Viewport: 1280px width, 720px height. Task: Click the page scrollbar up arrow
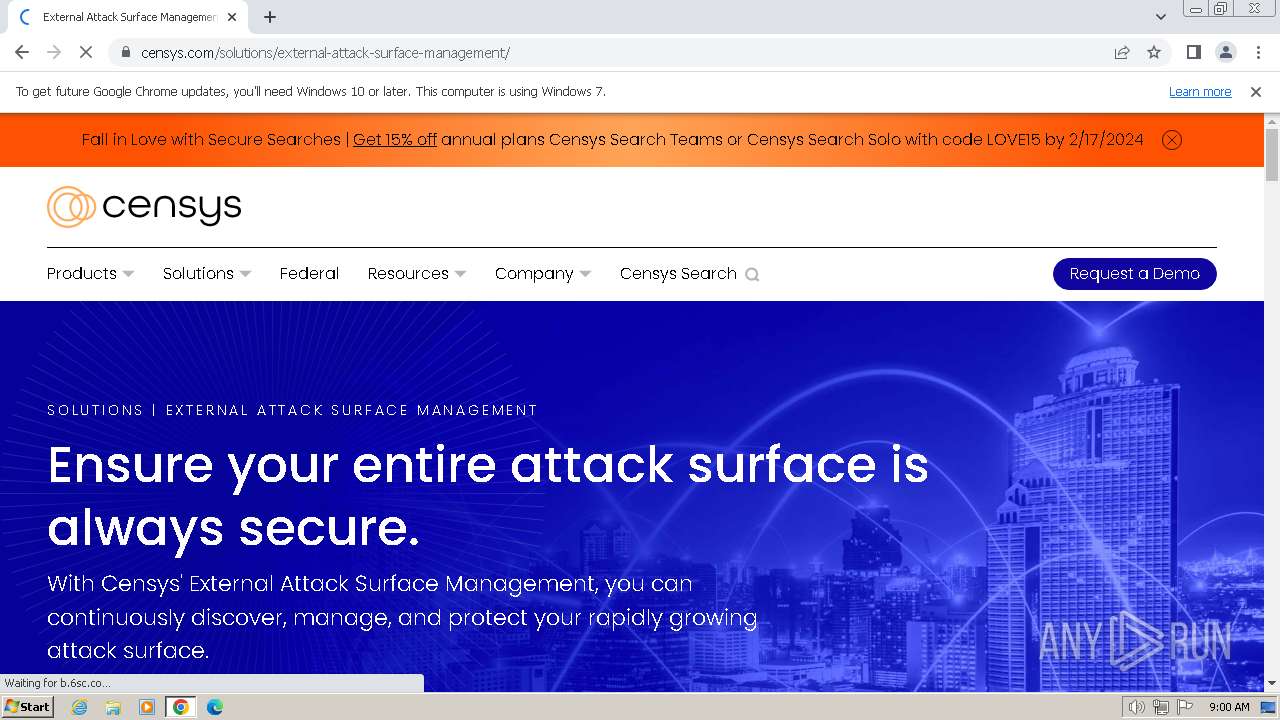click(1272, 121)
